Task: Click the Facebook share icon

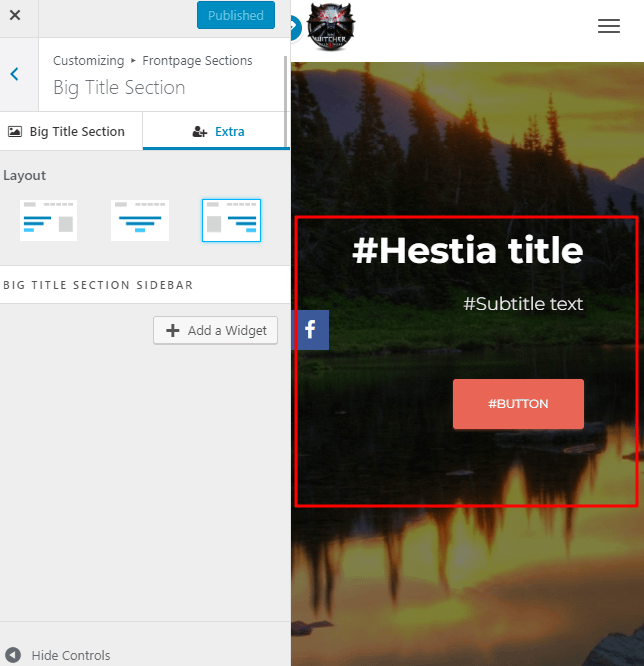Action: point(310,329)
